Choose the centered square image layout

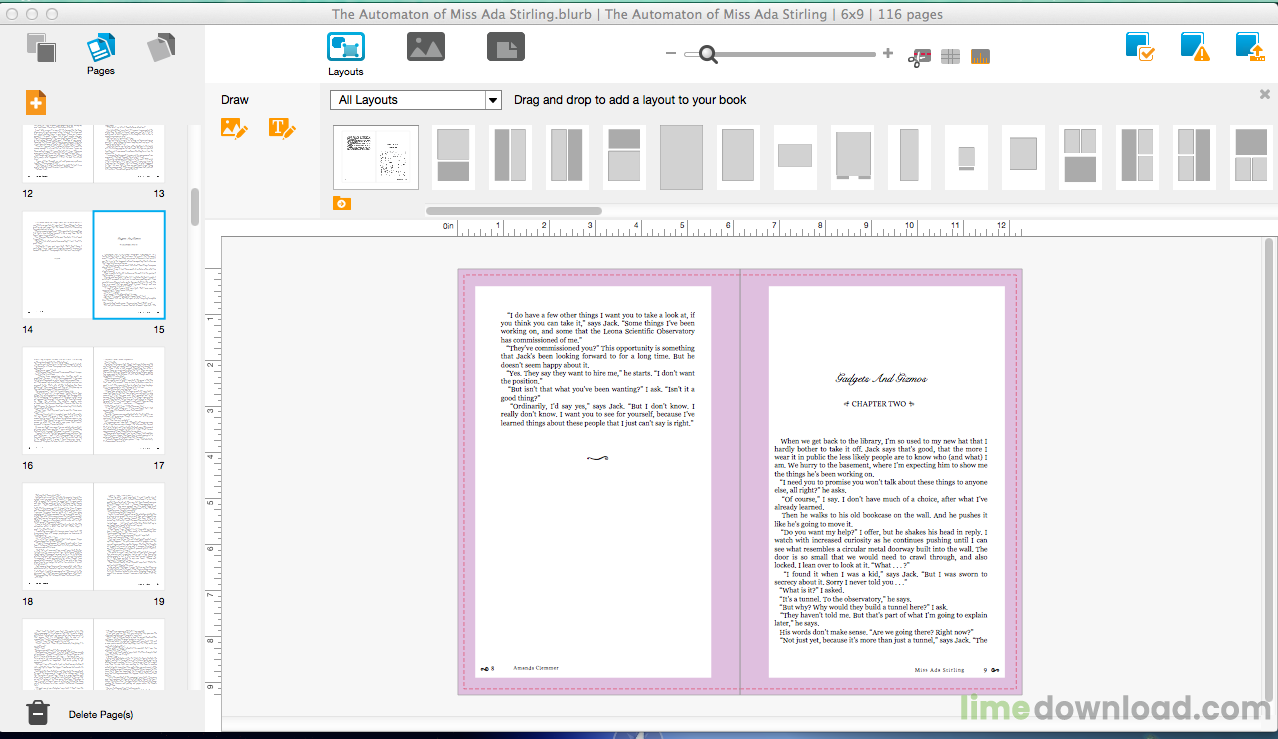(1023, 157)
